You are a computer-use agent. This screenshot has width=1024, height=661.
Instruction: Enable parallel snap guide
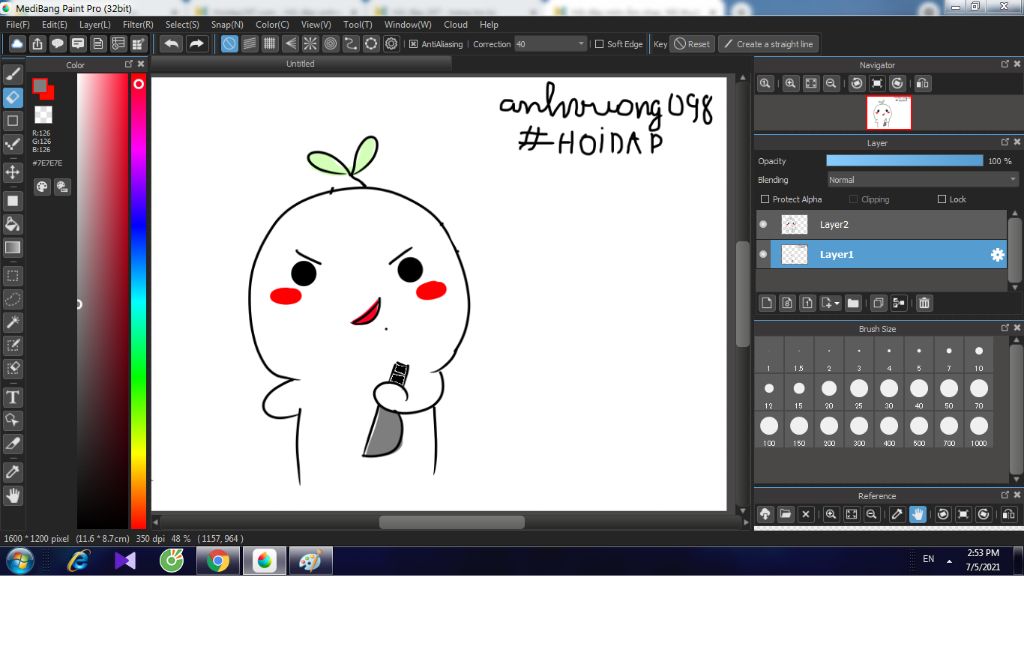(x=249, y=44)
